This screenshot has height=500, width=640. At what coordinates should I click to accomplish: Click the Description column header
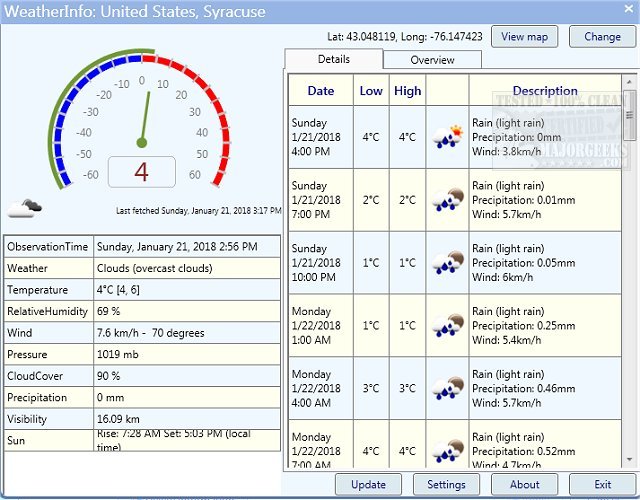(545, 91)
